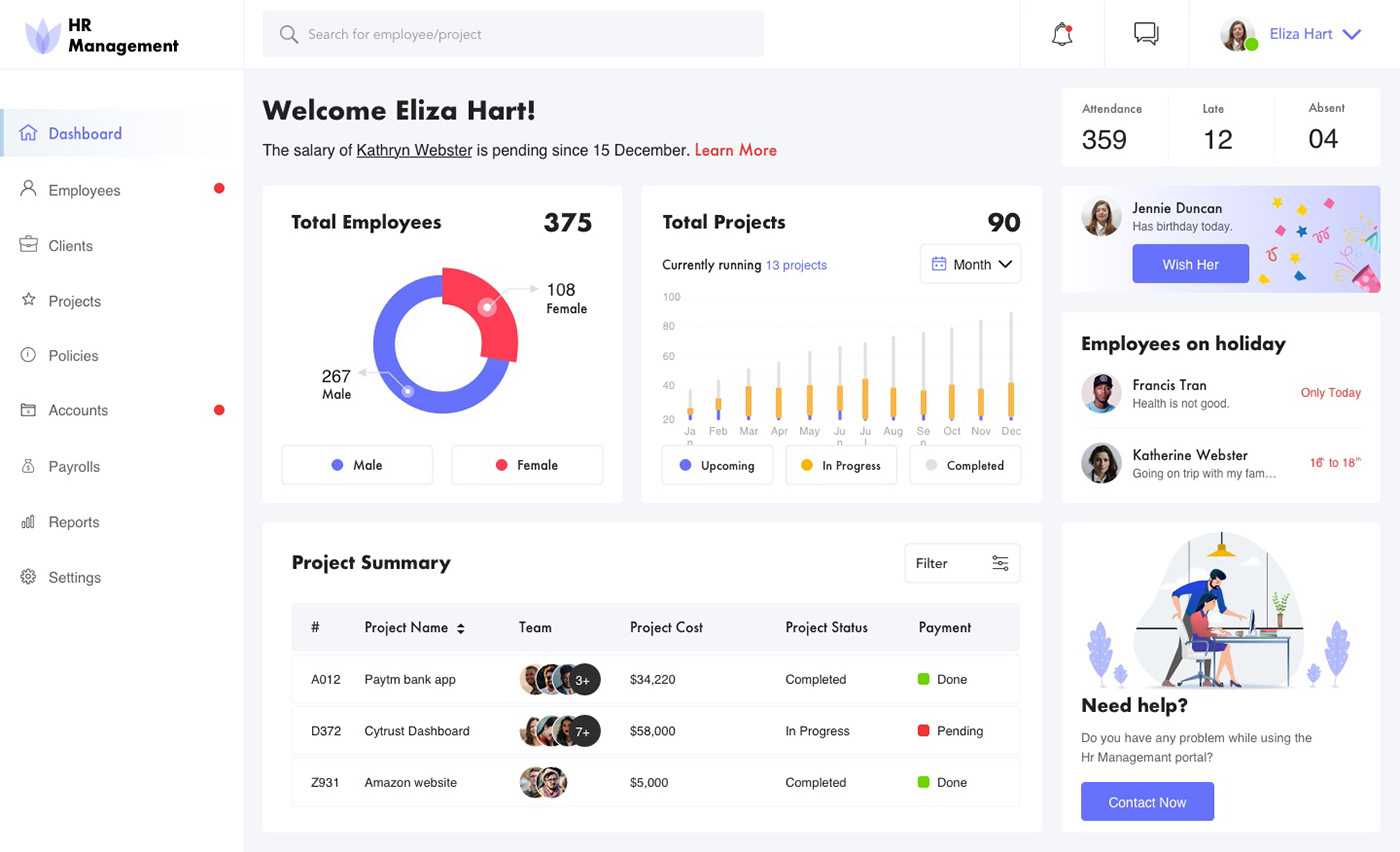This screenshot has width=1400, height=852.
Task: Click the notification bell icon
Action: coord(1062,34)
